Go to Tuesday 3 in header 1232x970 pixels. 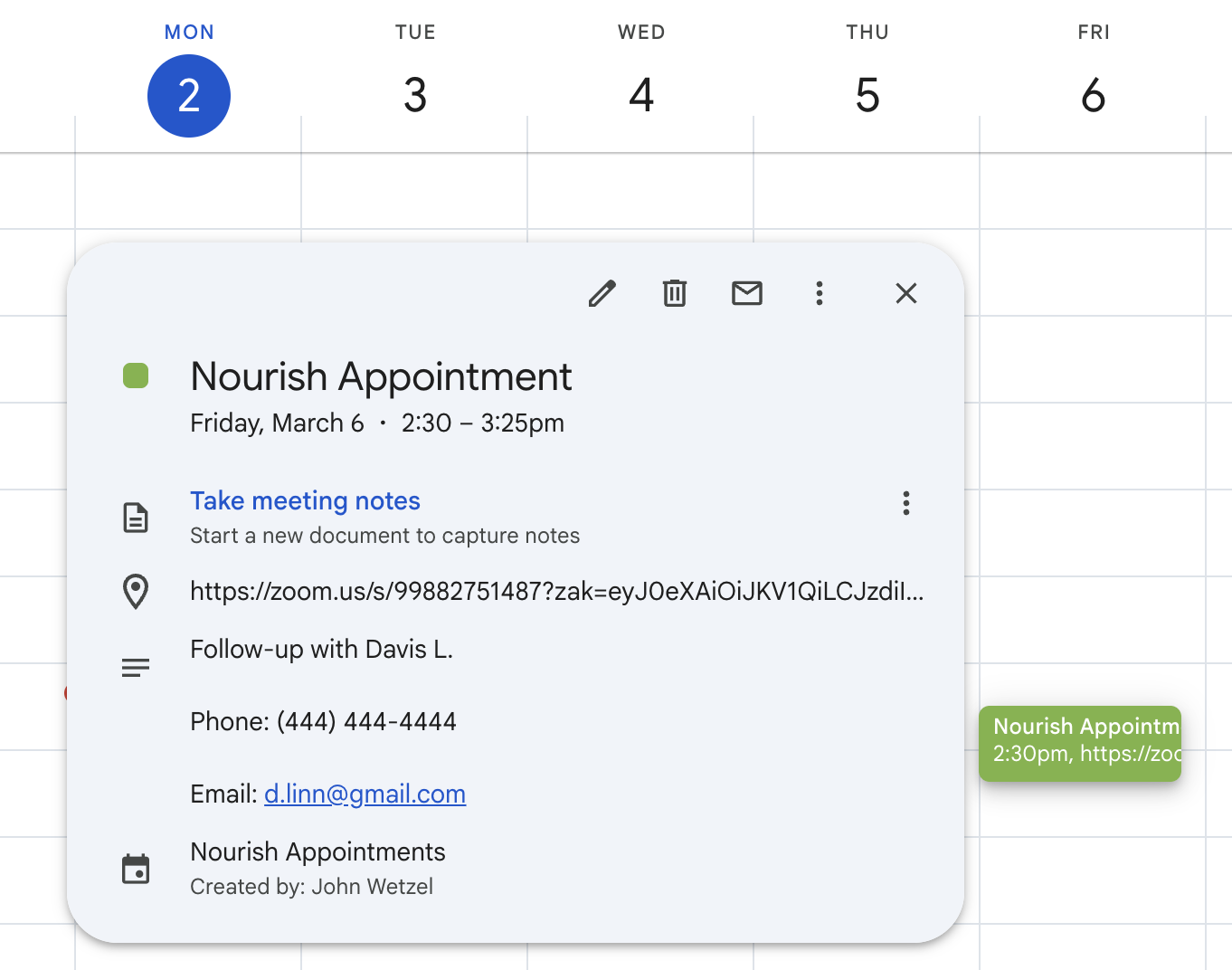tap(415, 96)
